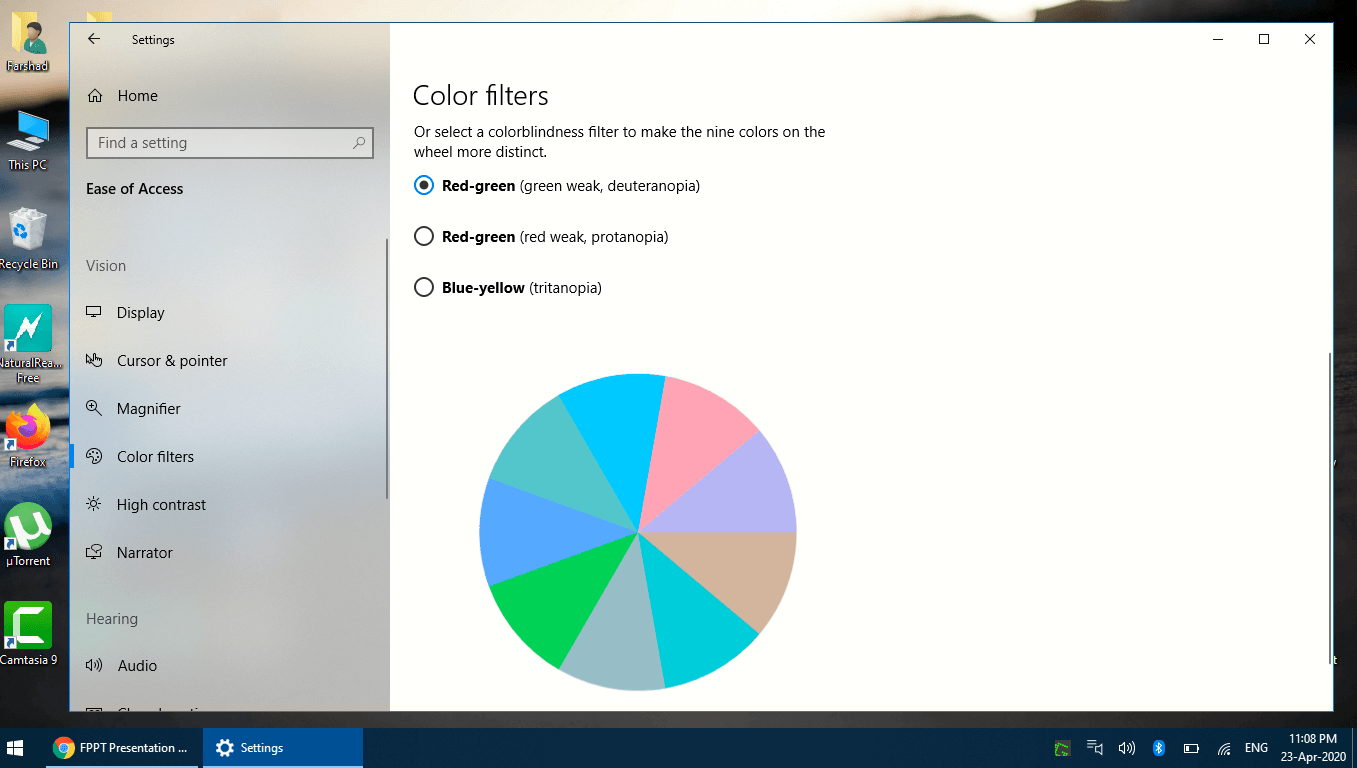Select Red-green protanopia filter
The width and height of the screenshot is (1357, 768).
[424, 237]
